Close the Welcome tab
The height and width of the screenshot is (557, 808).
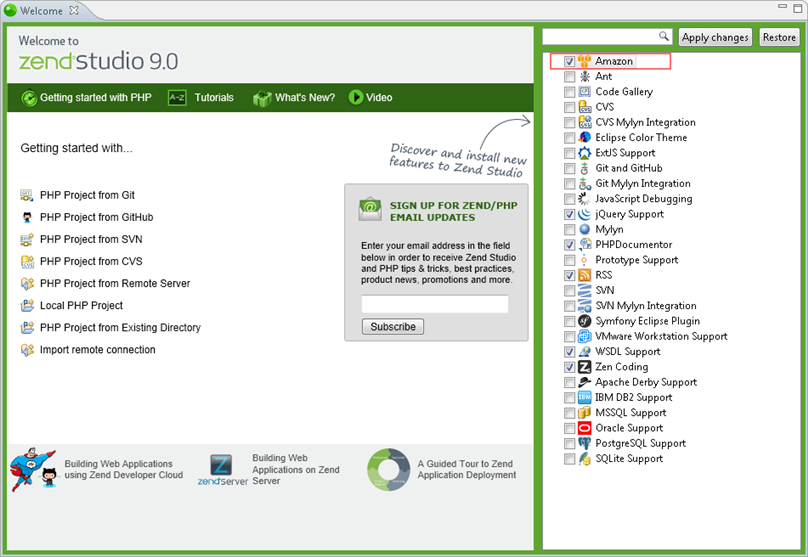(74, 10)
